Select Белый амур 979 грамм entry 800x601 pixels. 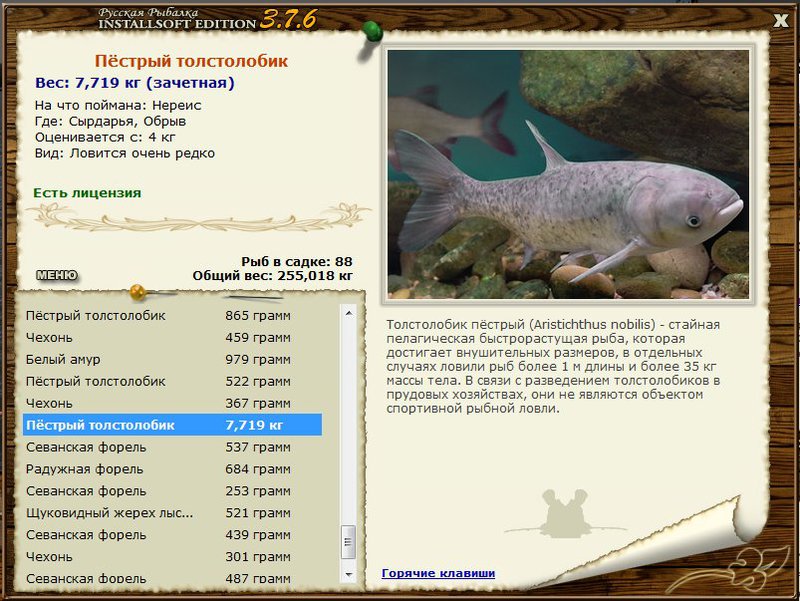(x=160, y=359)
